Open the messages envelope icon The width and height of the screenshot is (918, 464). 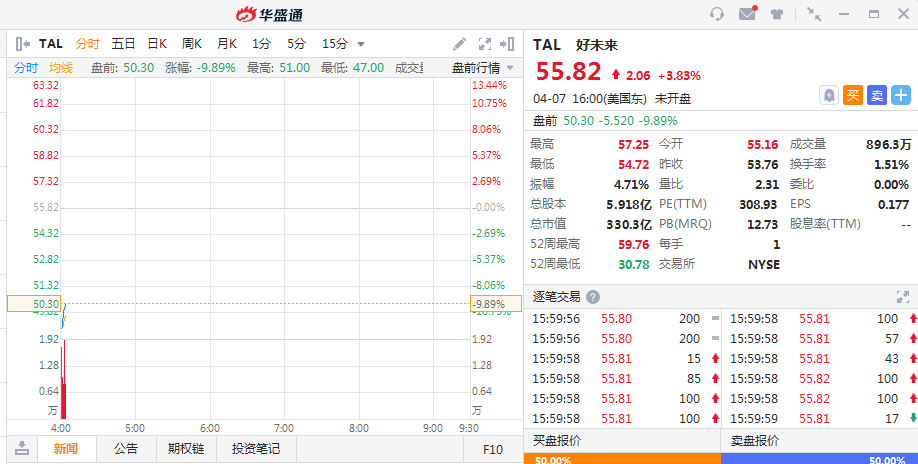[748, 13]
